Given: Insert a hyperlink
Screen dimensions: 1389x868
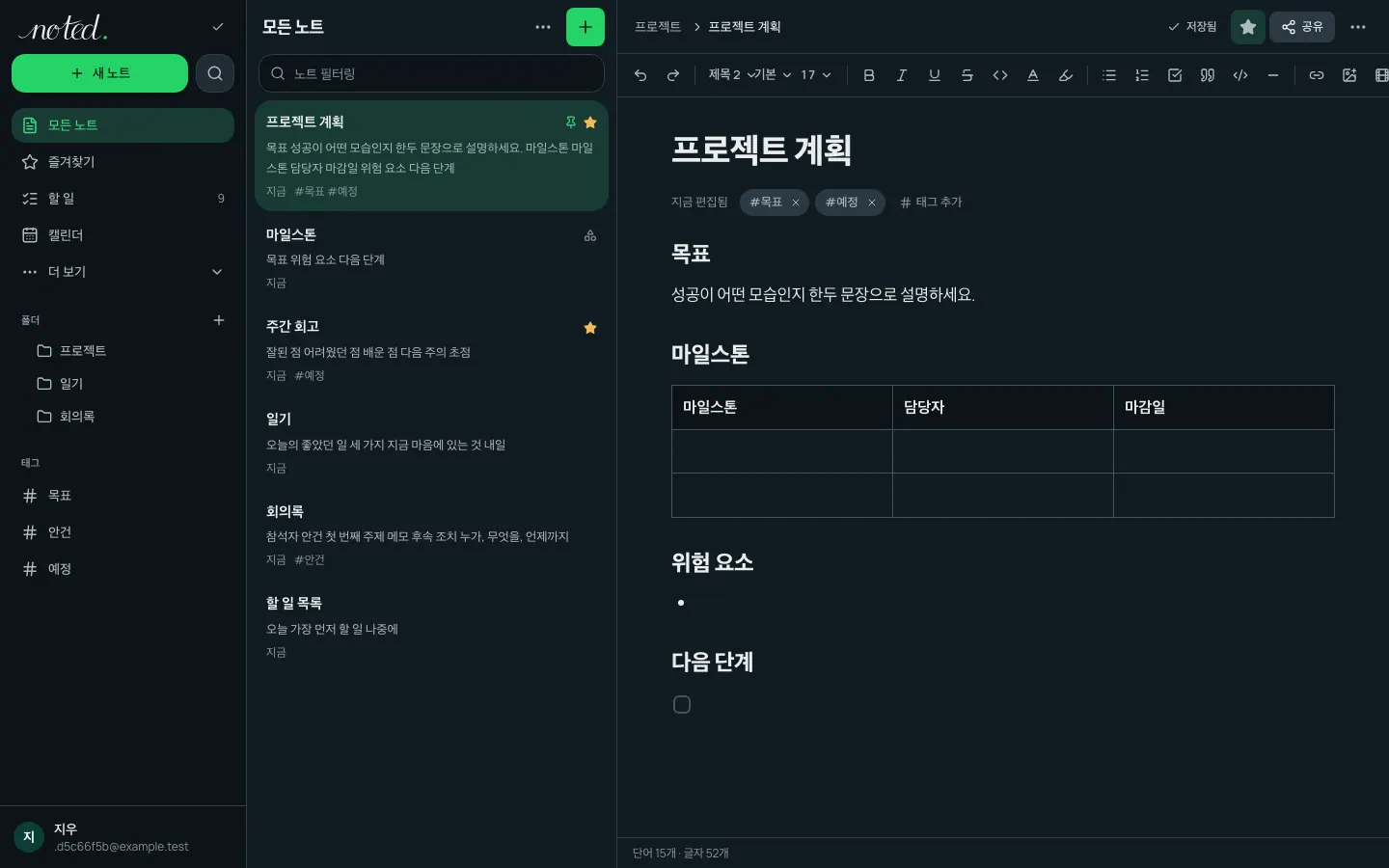Looking at the screenshot, I should [x=1317, y=75].
